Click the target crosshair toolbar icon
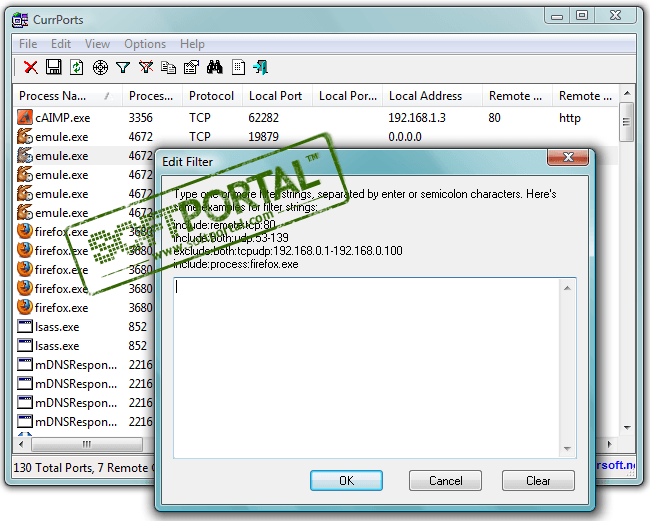 (100, 67)
